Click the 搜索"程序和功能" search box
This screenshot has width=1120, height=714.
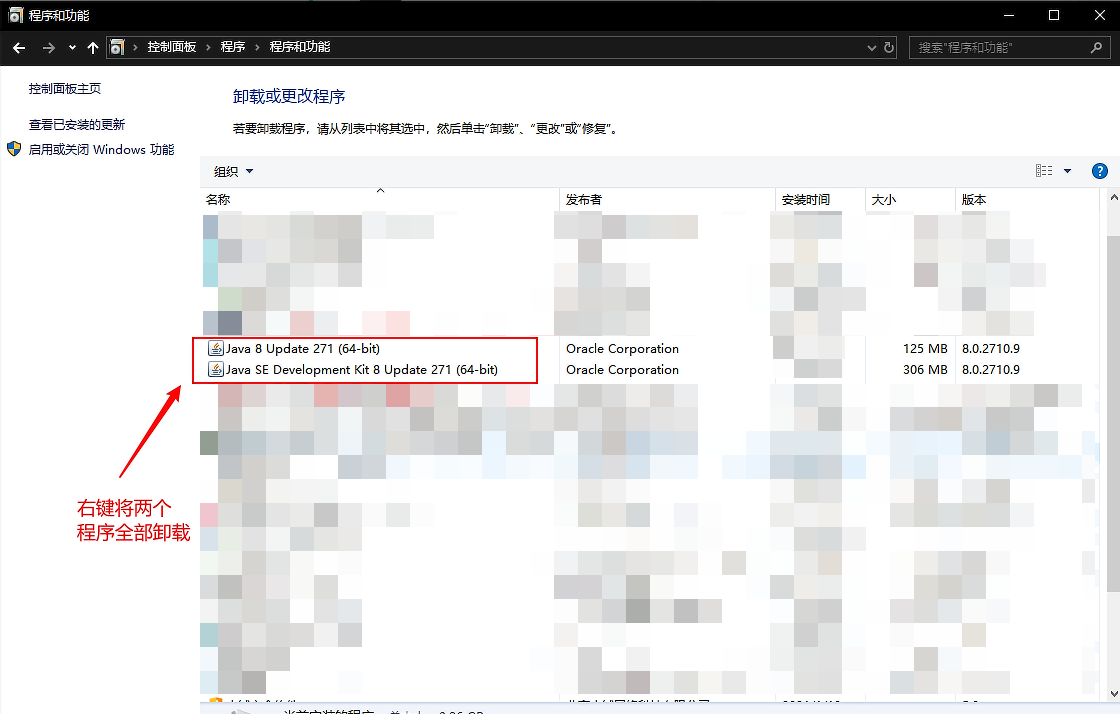(x=1000, y=47)
